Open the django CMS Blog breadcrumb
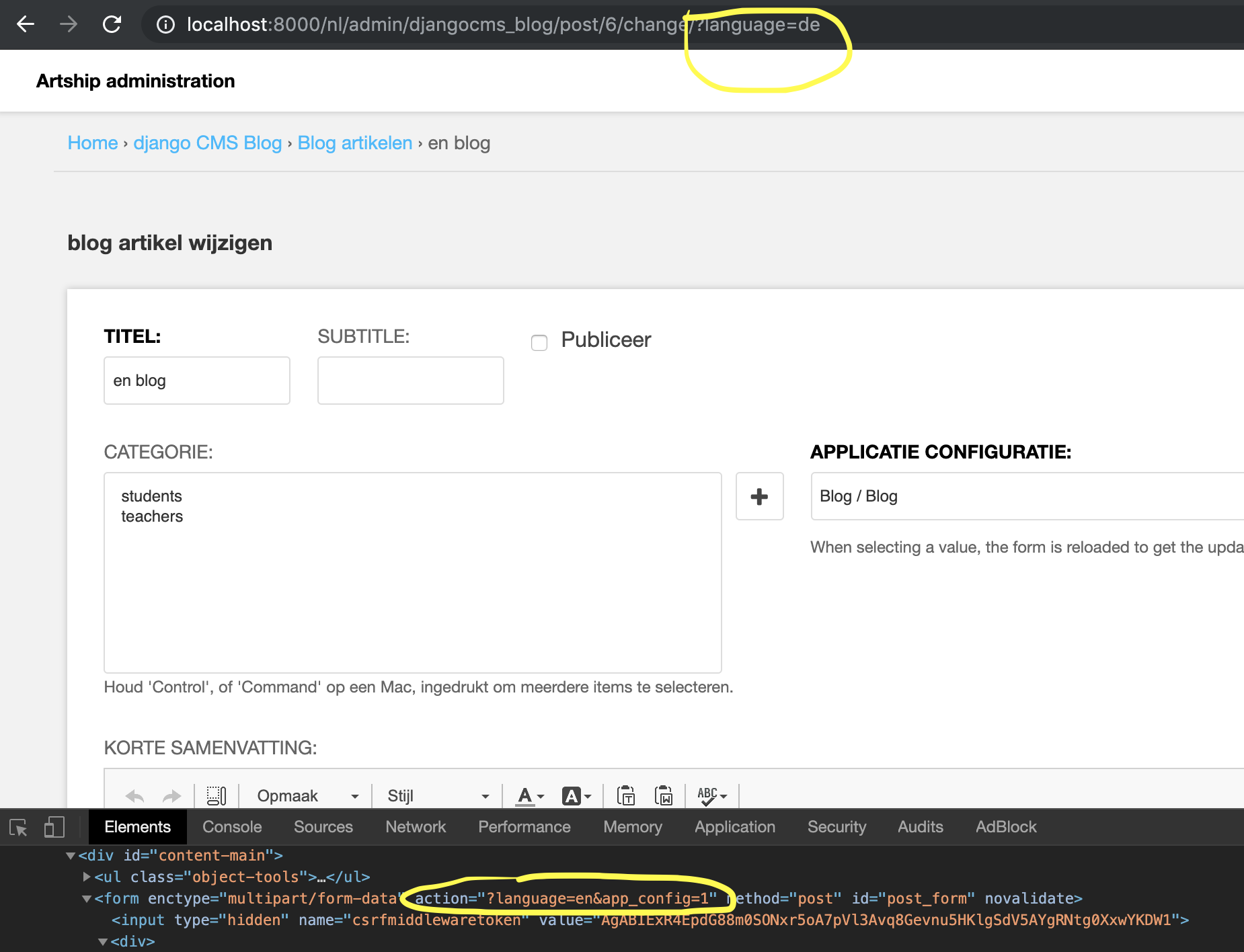 pos(208,143)
